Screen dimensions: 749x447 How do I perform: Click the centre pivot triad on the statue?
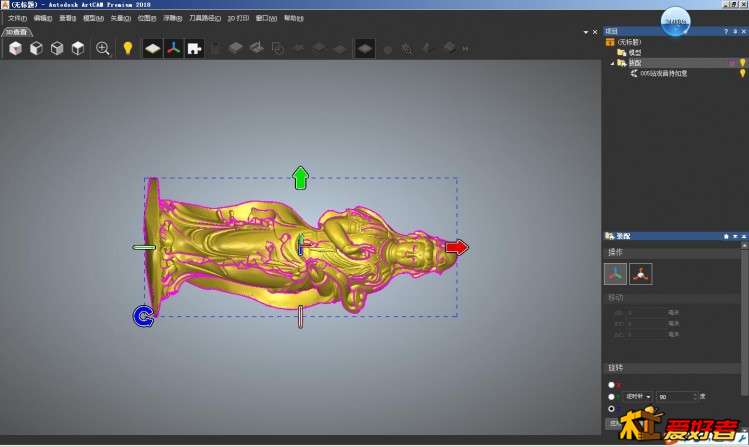click(301, 245)
